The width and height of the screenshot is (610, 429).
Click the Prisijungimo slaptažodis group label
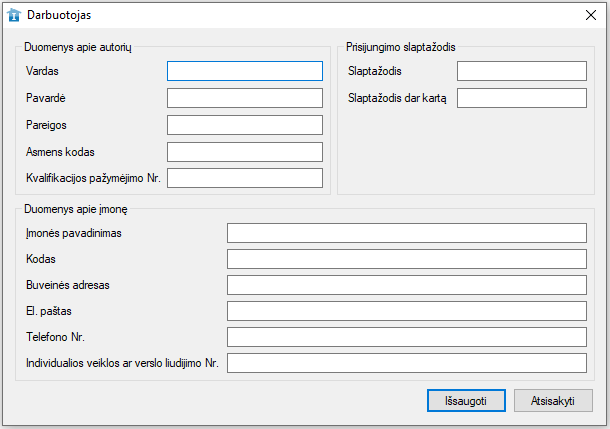[x=401, y=47]
